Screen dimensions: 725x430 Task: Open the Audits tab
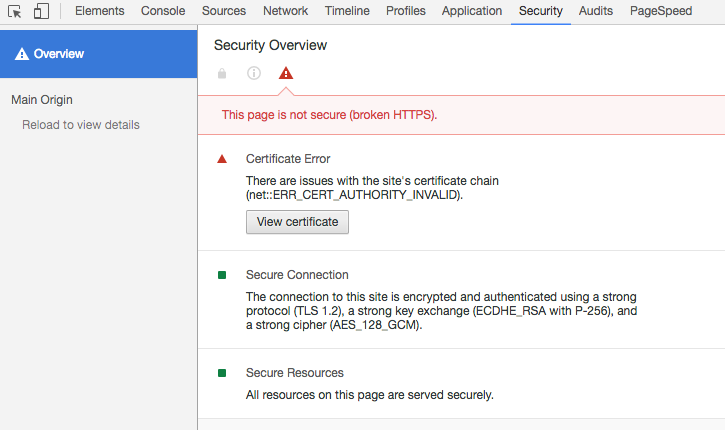(x=596, y=11)
